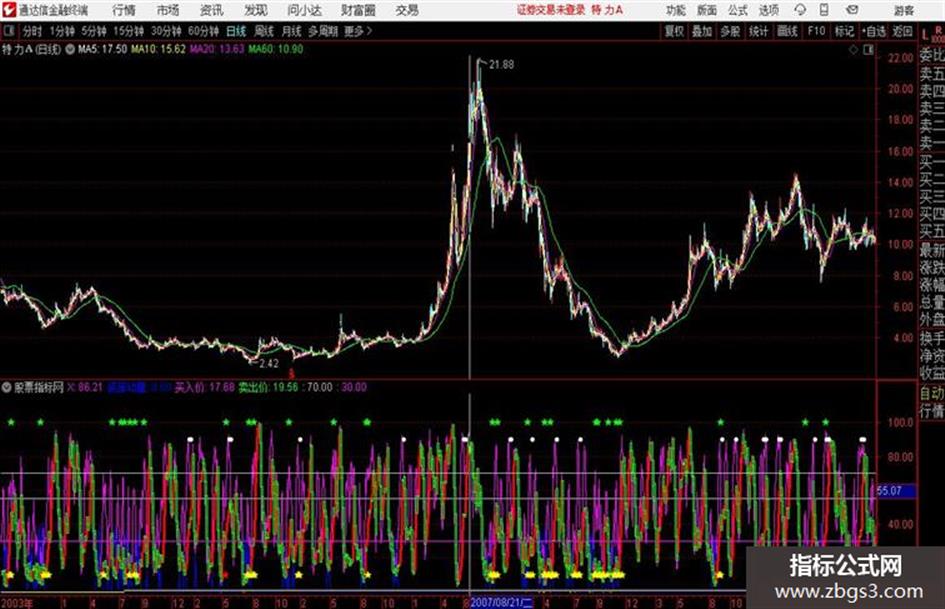The height and width of the screenshot is (609, 945).
Task: Click the 画线 drawing toolbar button
Action: point(787,31)
